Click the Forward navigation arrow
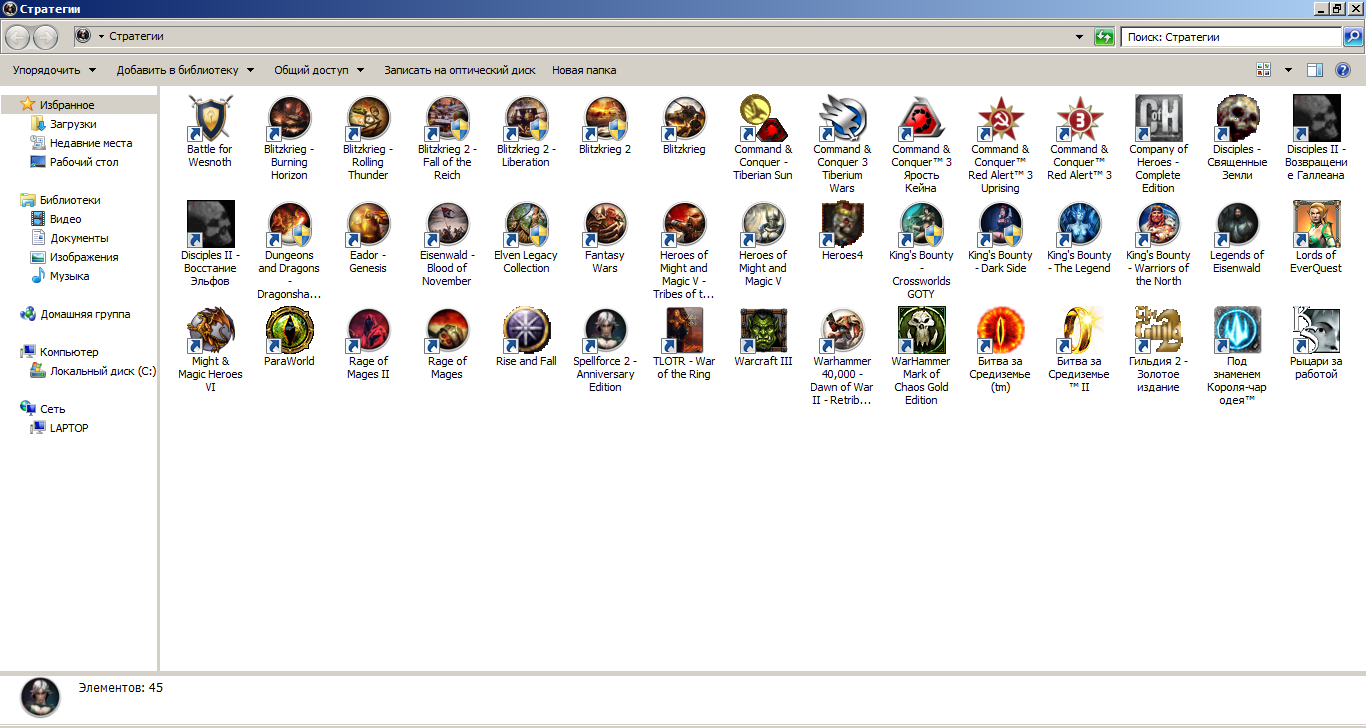 45,38
